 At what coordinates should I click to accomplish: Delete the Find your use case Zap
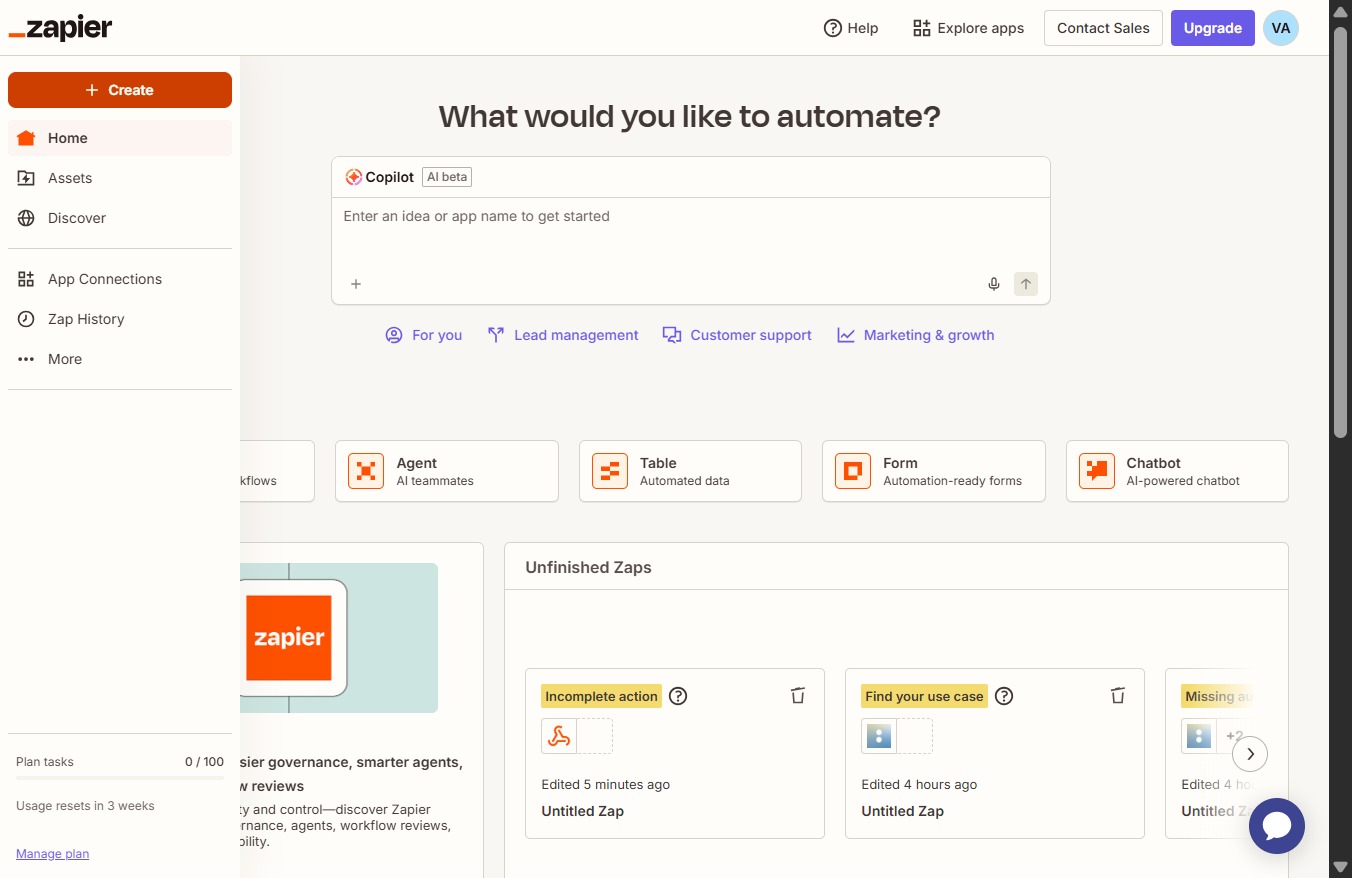[x=1118, y=696]
